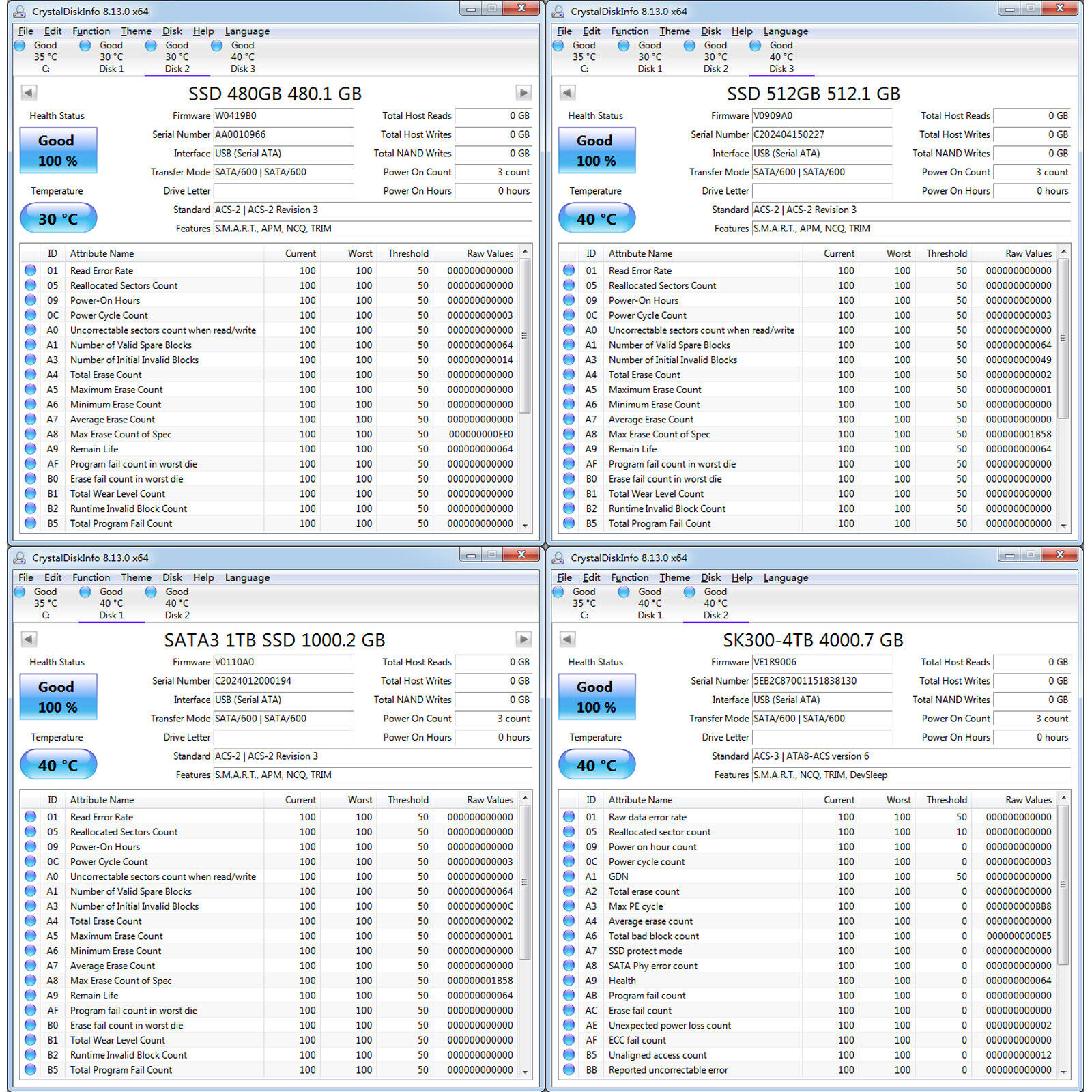Screen dimensions: 1092x1092
Task: Open the Theme menu in SSD 512GB window
Action: tap(674, 31)
